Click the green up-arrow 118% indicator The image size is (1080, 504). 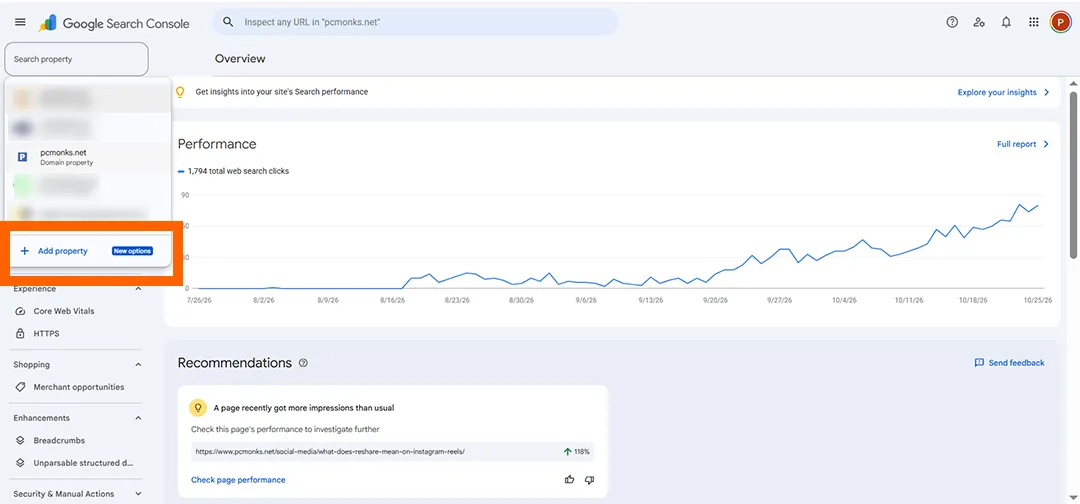[577, 452]
